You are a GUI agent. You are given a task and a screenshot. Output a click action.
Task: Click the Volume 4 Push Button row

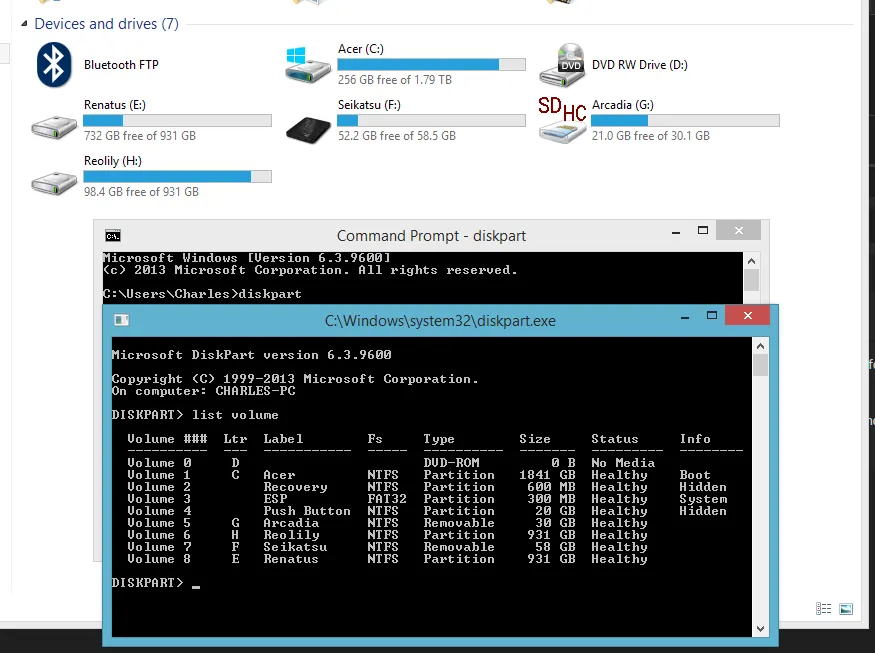click(427, 511)
